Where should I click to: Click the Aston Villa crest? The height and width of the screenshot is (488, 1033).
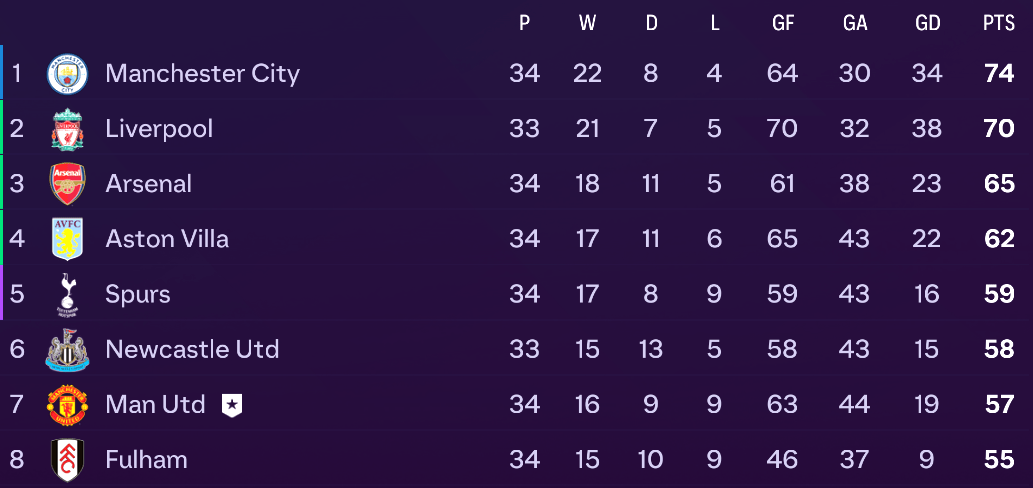coord(67,238)
